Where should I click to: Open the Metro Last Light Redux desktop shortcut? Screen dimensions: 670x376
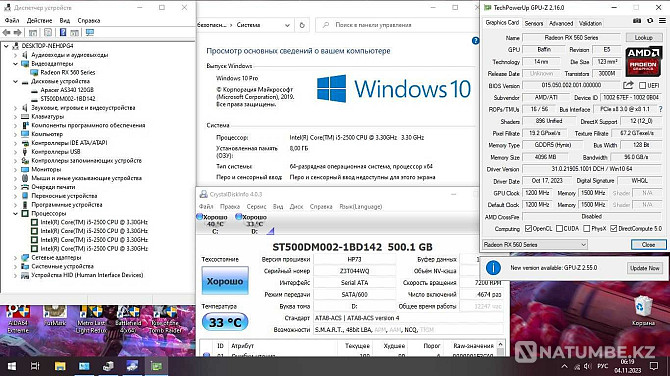coord(91,319)
